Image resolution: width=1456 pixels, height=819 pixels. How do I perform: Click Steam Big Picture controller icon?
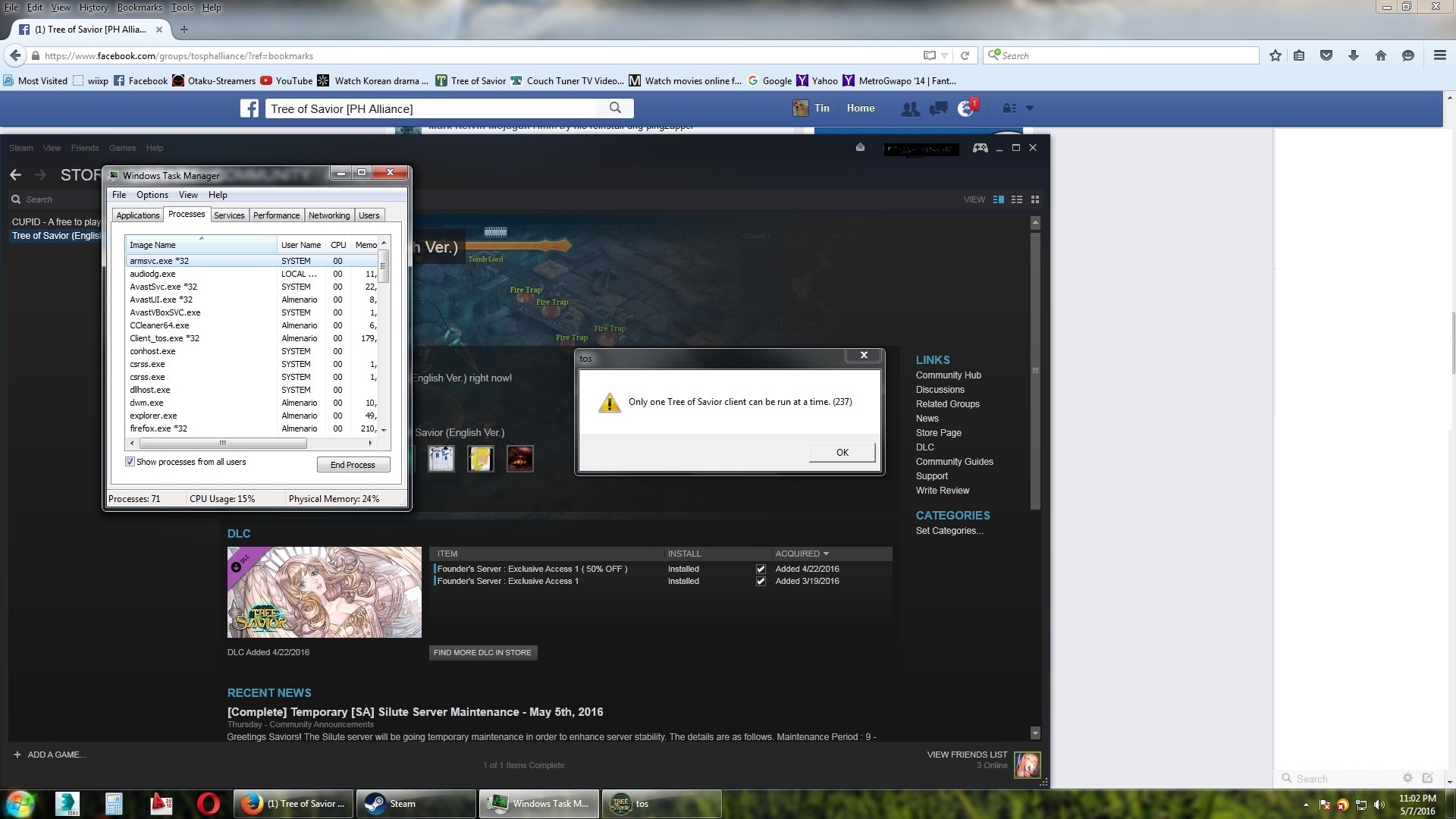click(x=981, y=148)
